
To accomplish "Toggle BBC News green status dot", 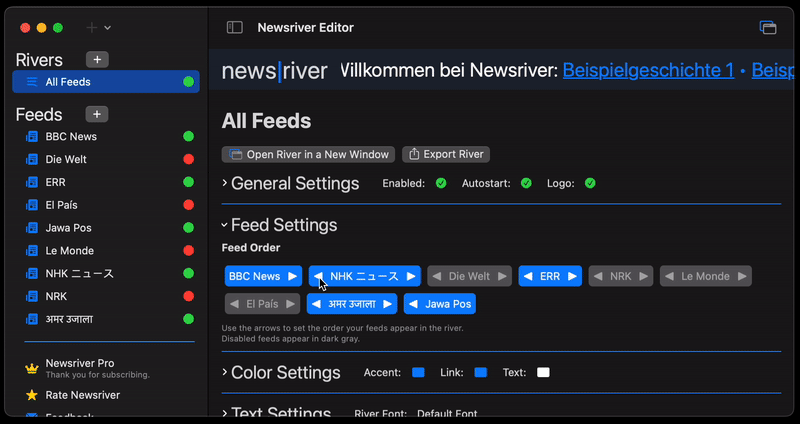I will [189, 136].
